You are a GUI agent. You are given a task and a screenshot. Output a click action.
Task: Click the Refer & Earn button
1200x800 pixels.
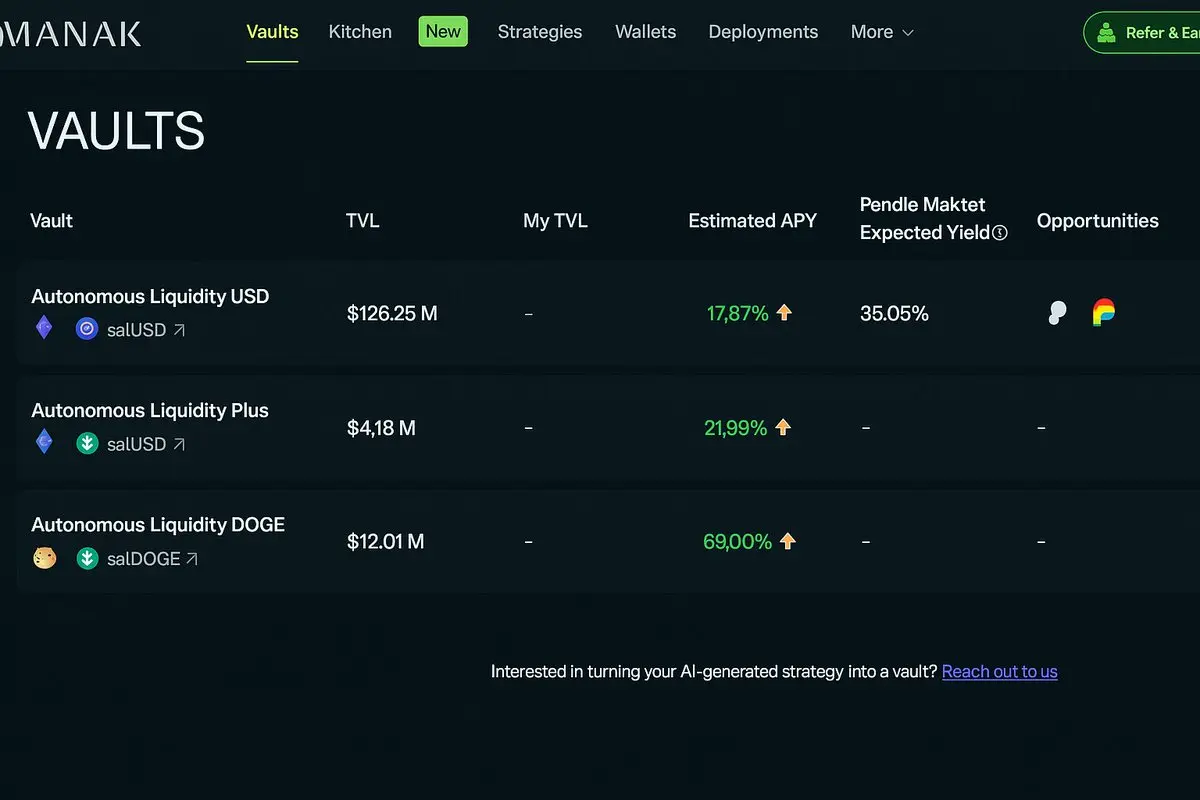(x=1145, y=33)
